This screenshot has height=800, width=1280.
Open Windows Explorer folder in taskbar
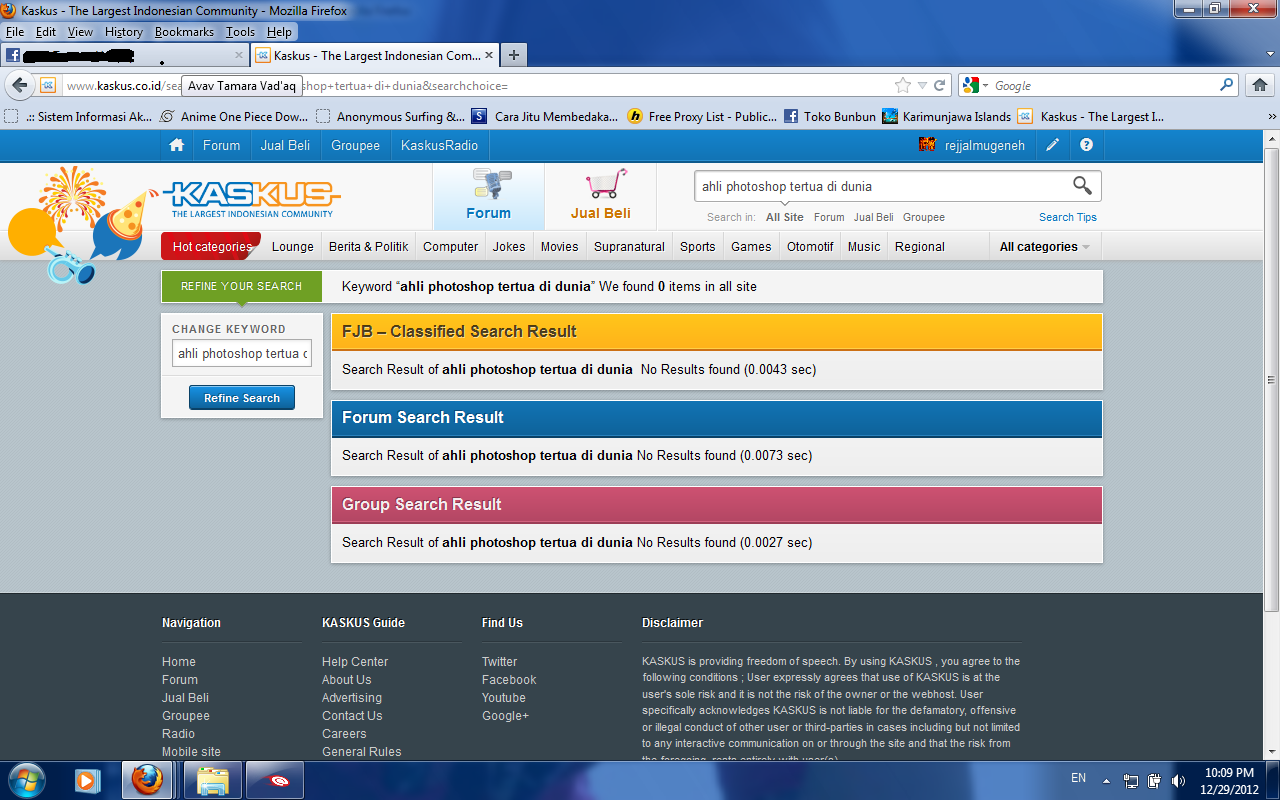212,779
